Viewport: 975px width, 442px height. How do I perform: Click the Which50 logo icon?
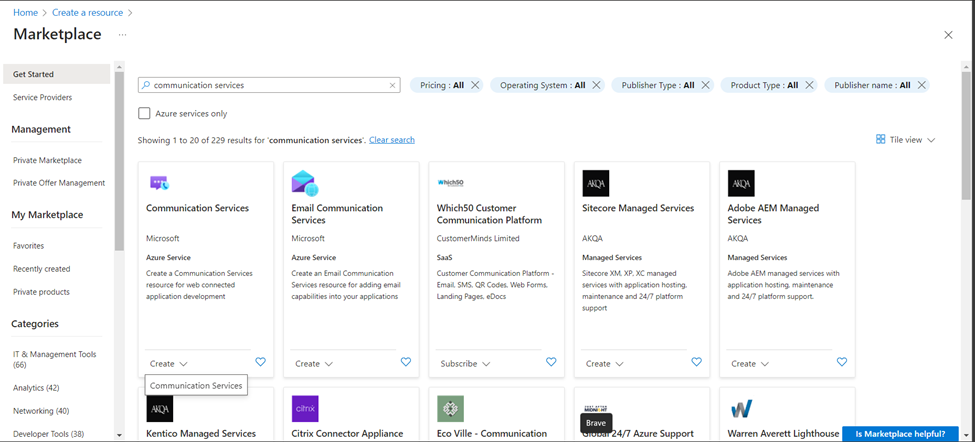(451, 183)
